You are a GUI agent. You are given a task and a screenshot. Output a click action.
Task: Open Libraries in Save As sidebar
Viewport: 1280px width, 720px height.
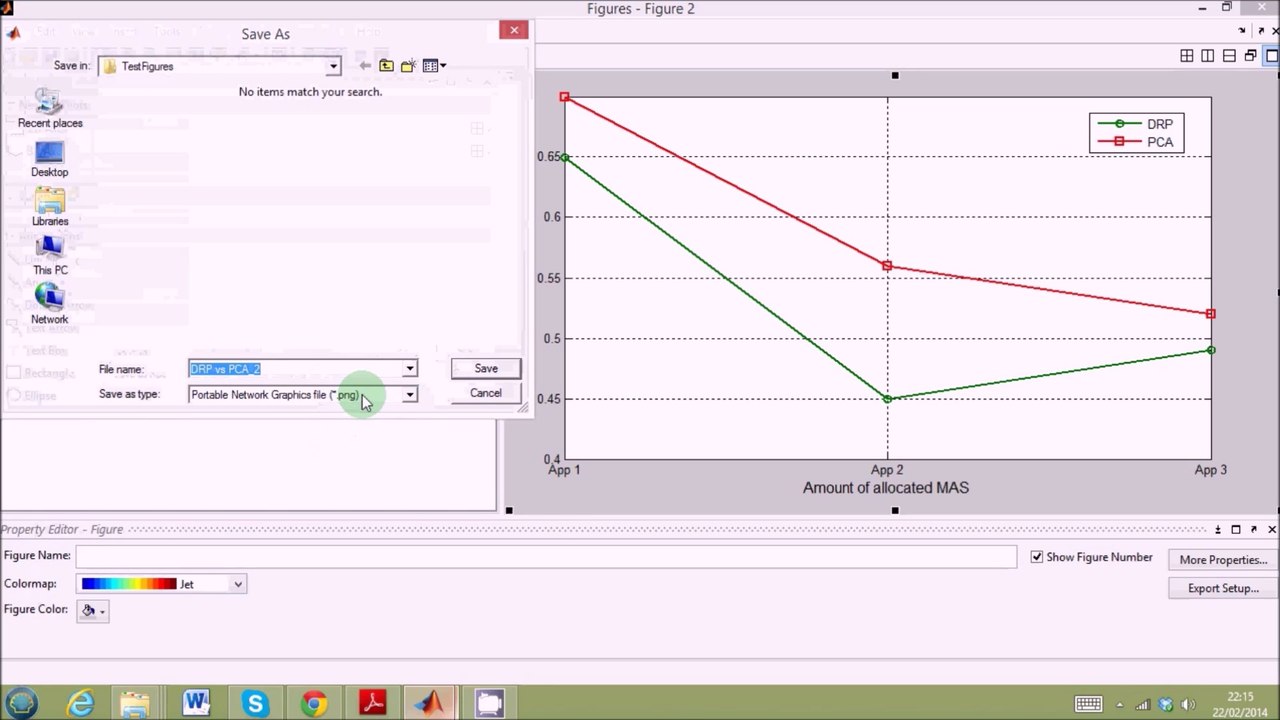tap(50, 208)
